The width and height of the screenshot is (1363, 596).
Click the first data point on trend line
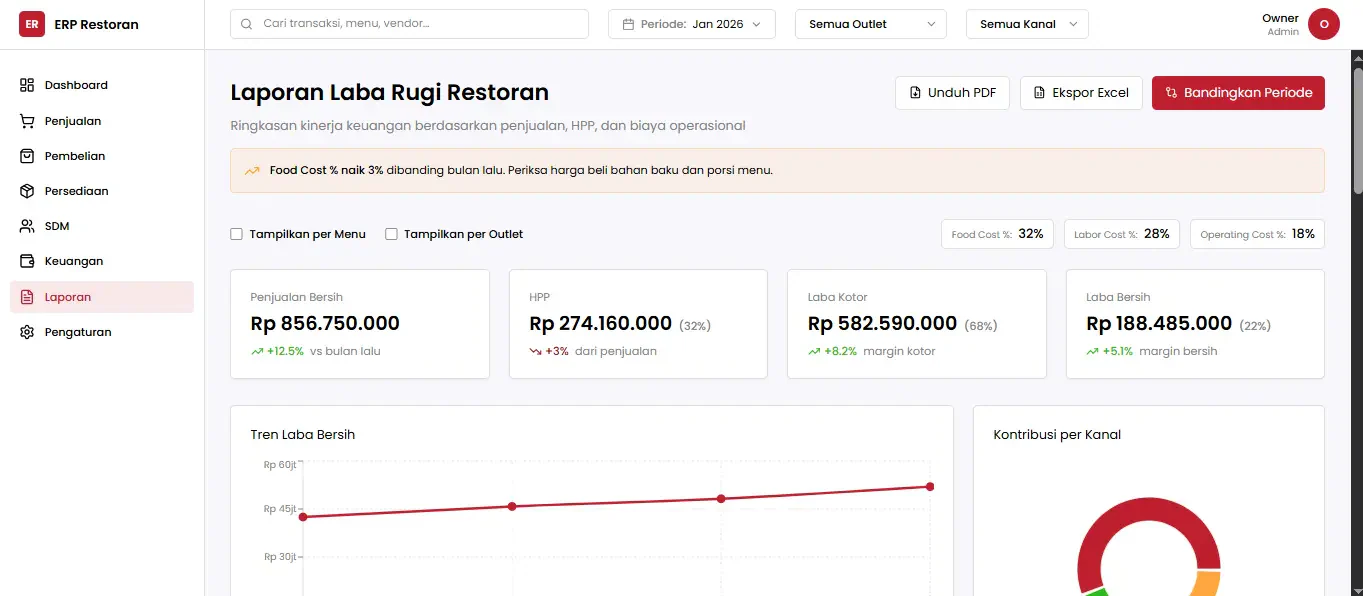(303, 517)
